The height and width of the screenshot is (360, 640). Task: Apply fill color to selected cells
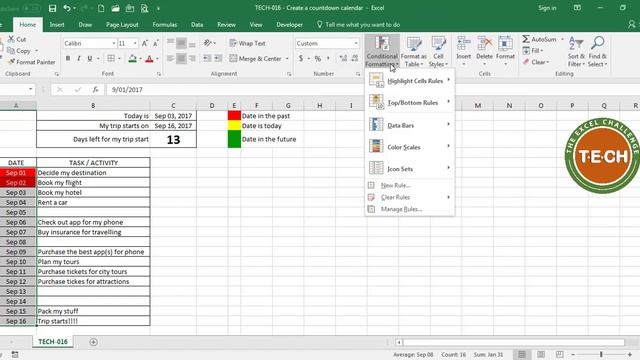pos(132,58)
